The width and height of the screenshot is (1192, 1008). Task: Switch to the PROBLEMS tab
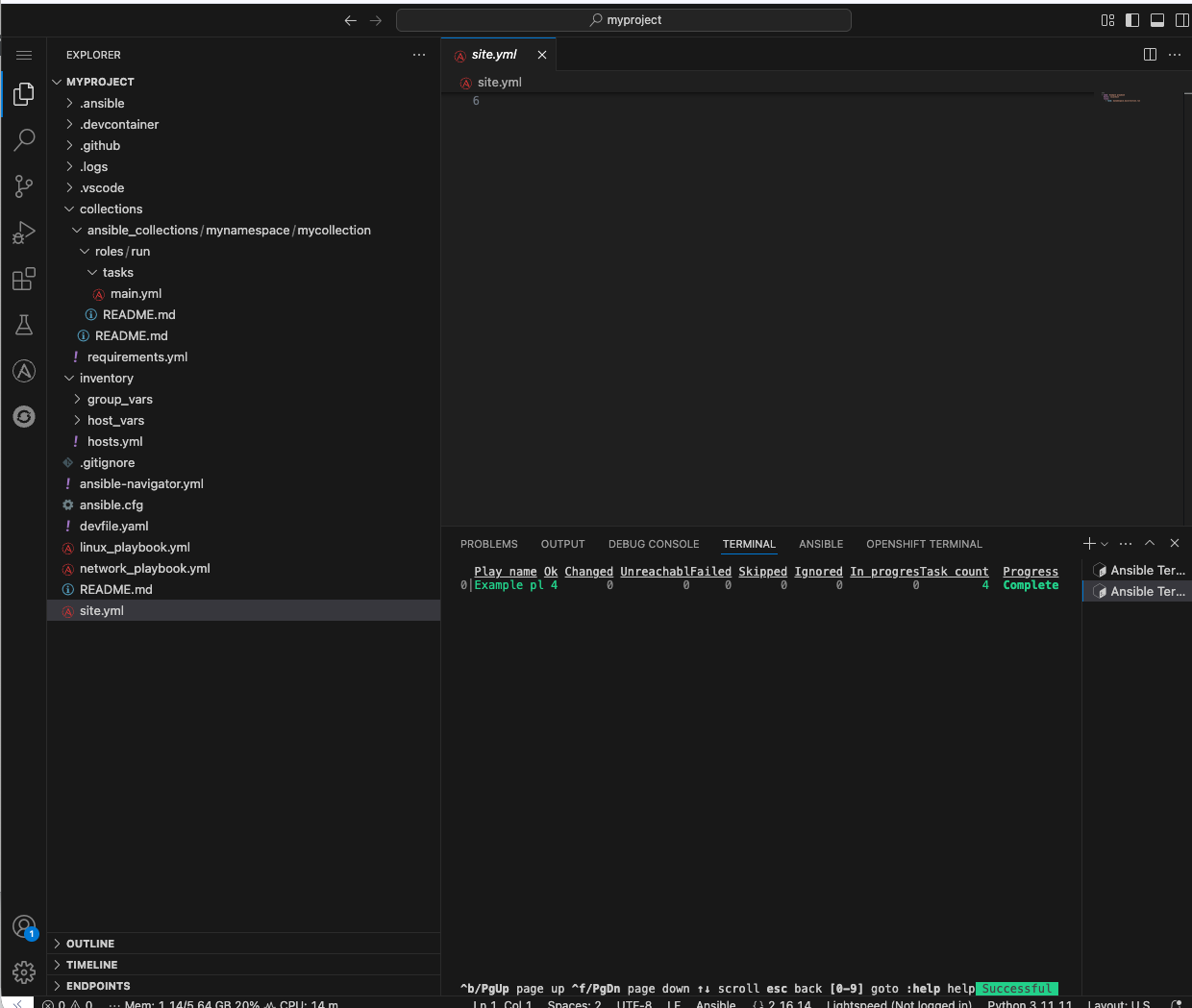[x=488, y=544]
